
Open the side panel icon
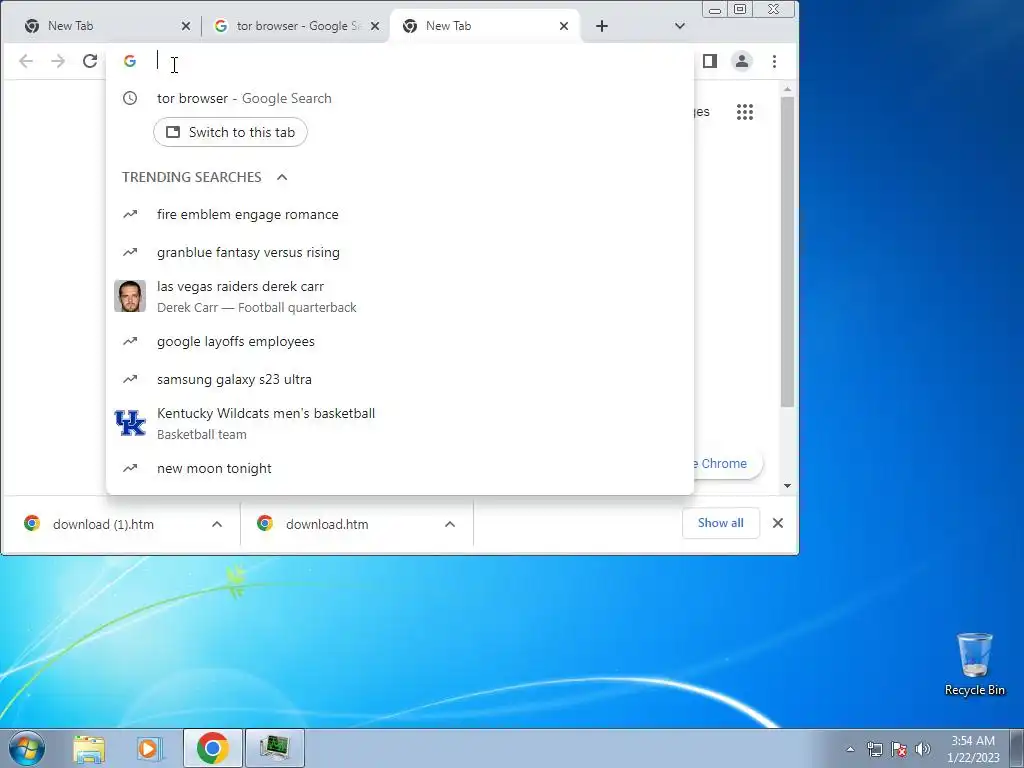710,61
